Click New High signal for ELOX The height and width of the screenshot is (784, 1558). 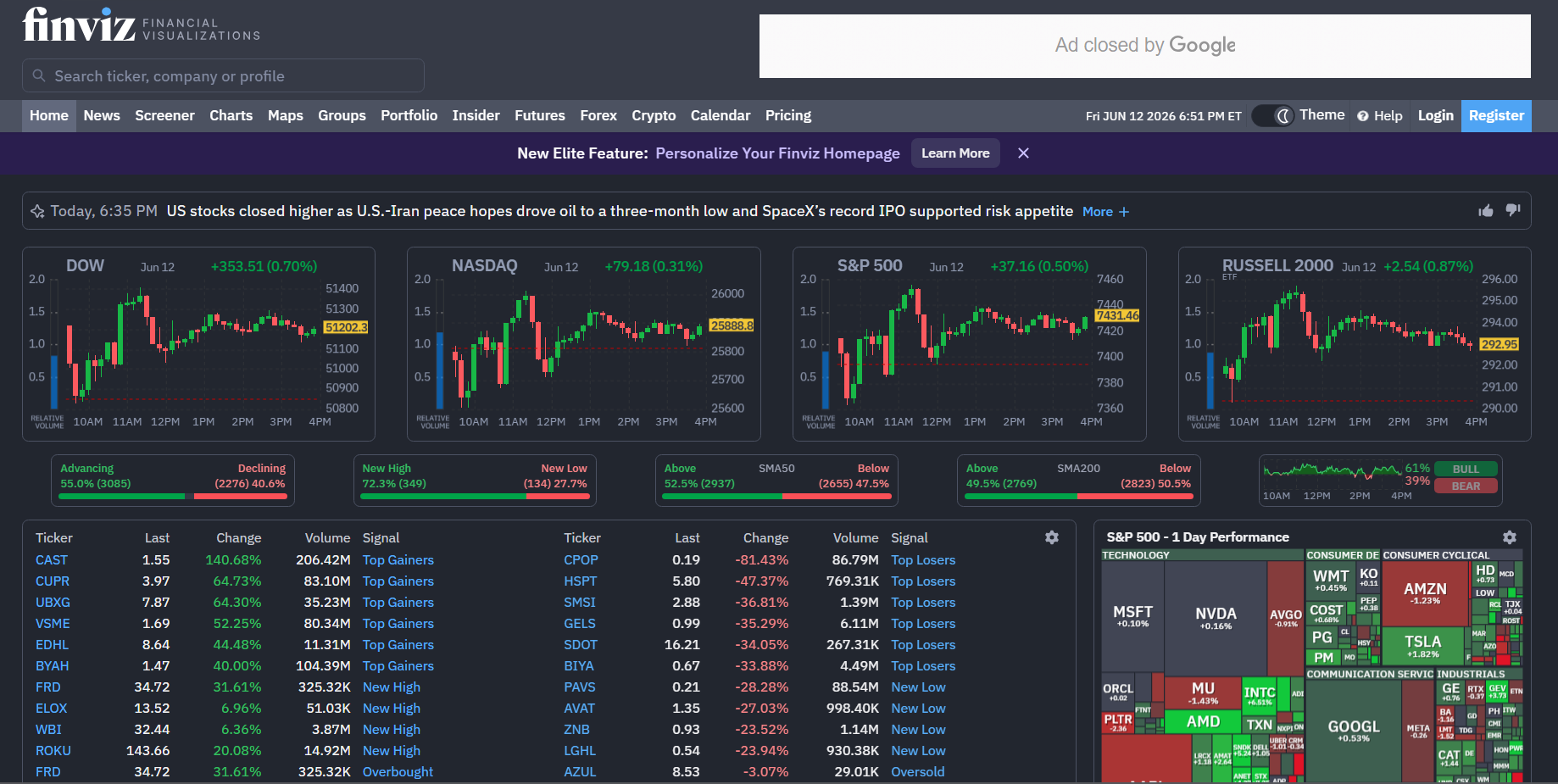[x=392, y=709]
